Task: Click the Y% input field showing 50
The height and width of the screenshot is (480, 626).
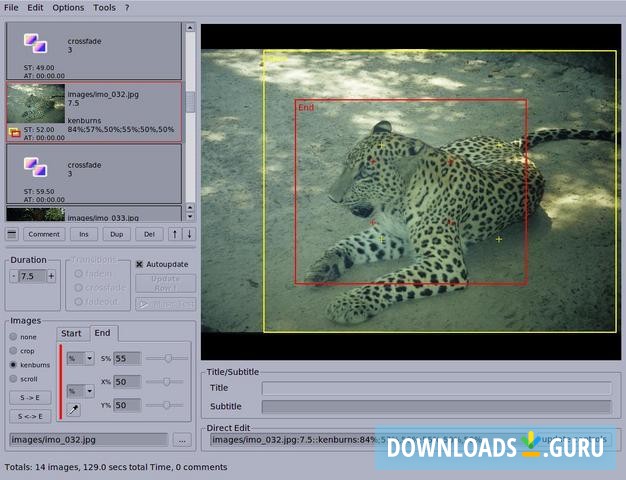Action: pyautogui.click(x=127, y=405)
